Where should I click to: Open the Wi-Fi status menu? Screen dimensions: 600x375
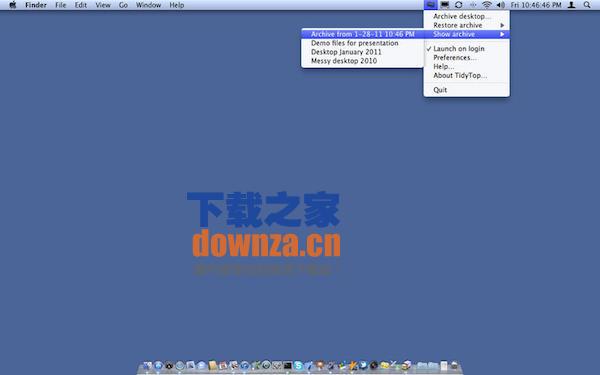click(x=486, y=5)
